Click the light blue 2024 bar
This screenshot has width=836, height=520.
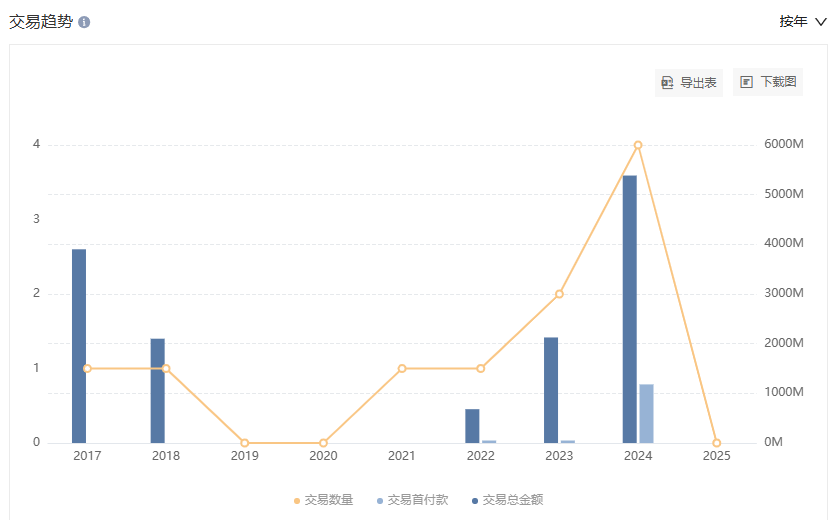pyautogui.click(x=646, y=414)
